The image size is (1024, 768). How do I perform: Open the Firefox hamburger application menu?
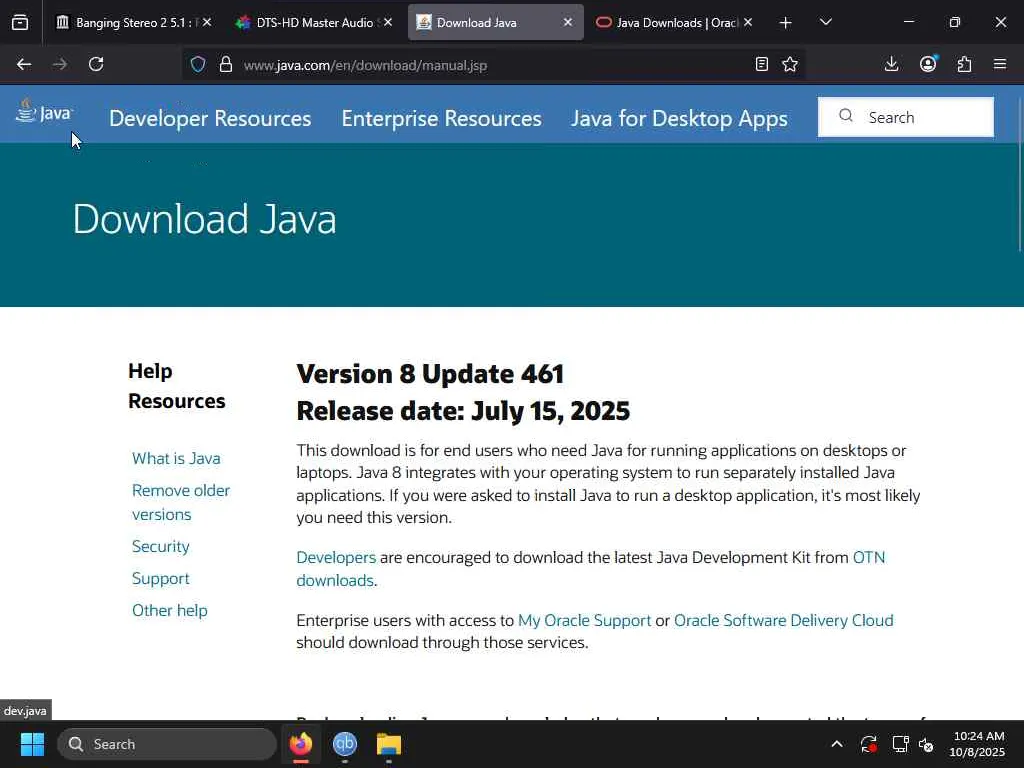pyautogui.click(x=1000, y=64)
